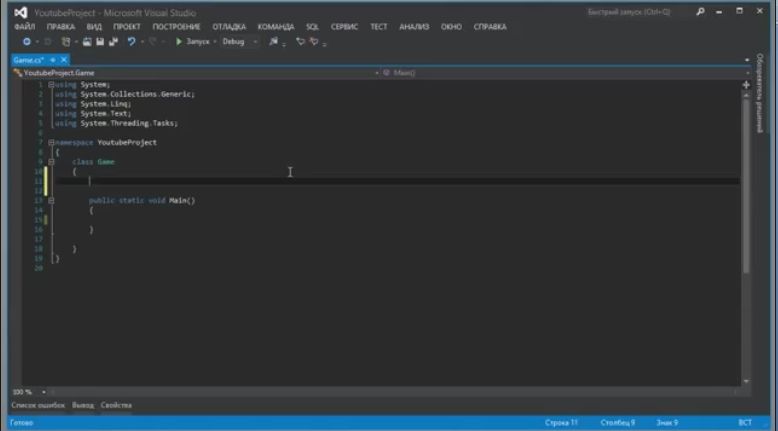Click the split editor plus icon
The image size is (778, 431).
pos(746,85)
